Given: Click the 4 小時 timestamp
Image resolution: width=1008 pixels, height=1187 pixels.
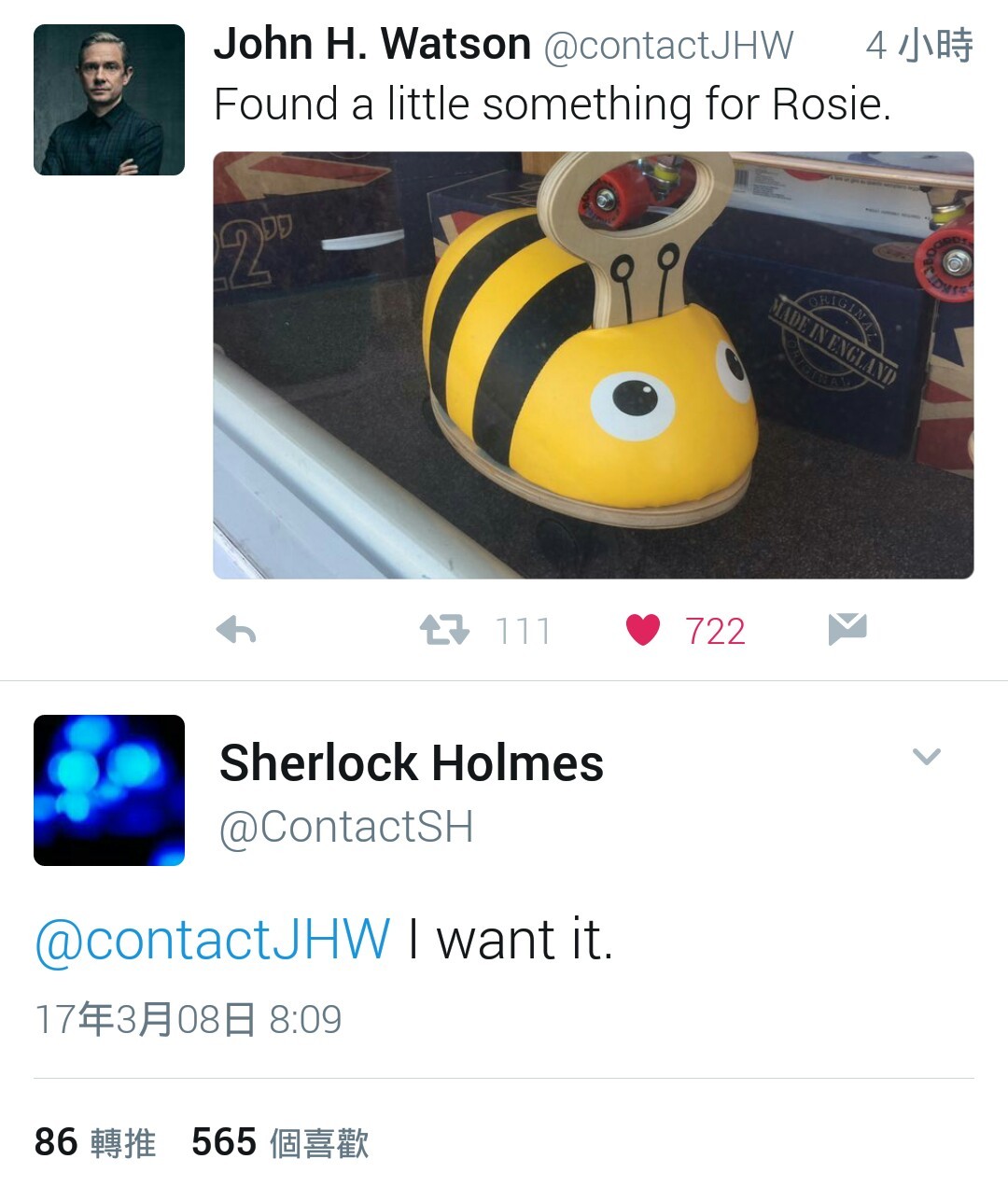Looking at the screenshot, I should 919,45.
